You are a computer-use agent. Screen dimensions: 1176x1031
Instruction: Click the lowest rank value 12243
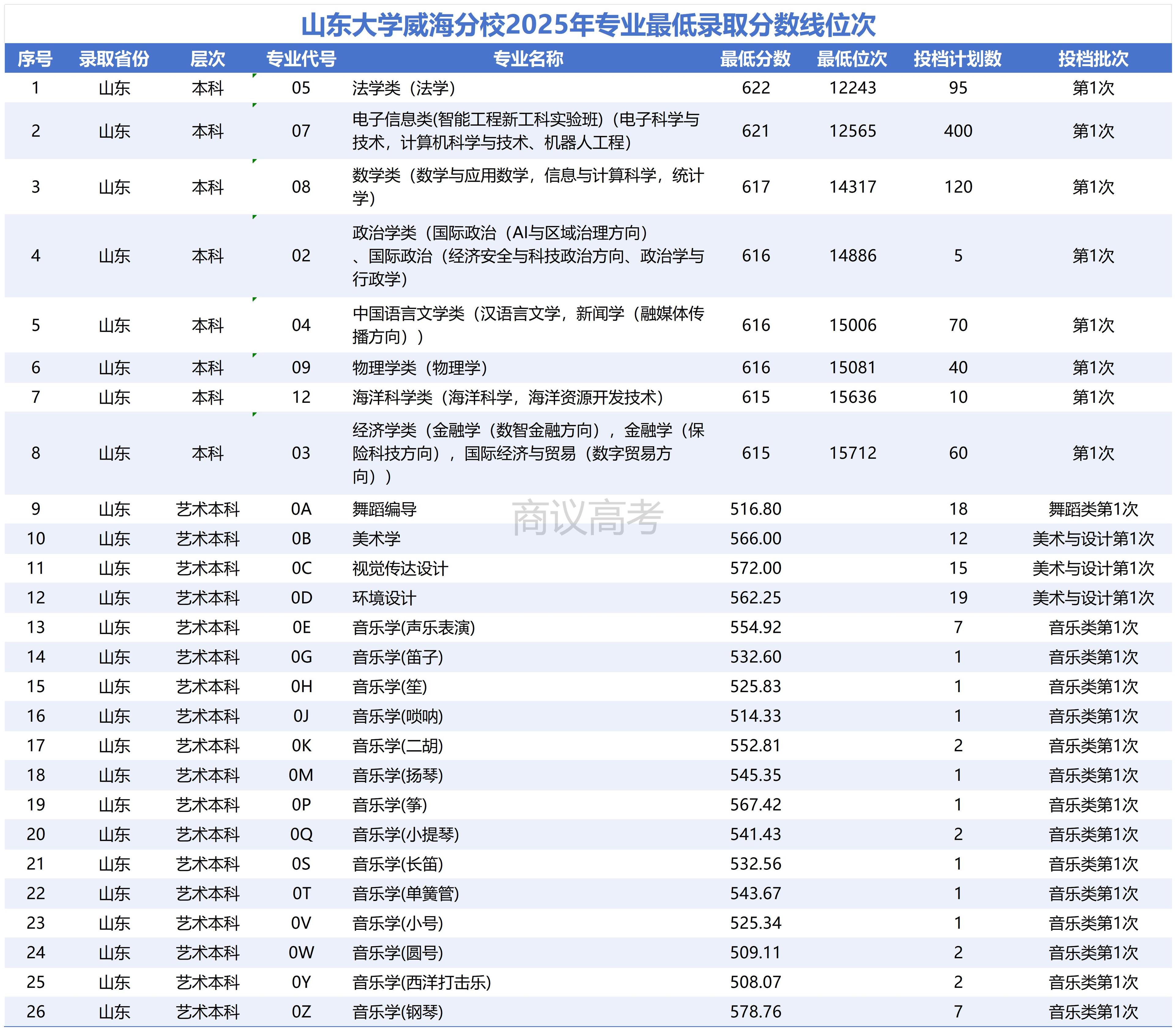[x=853, y=88]
